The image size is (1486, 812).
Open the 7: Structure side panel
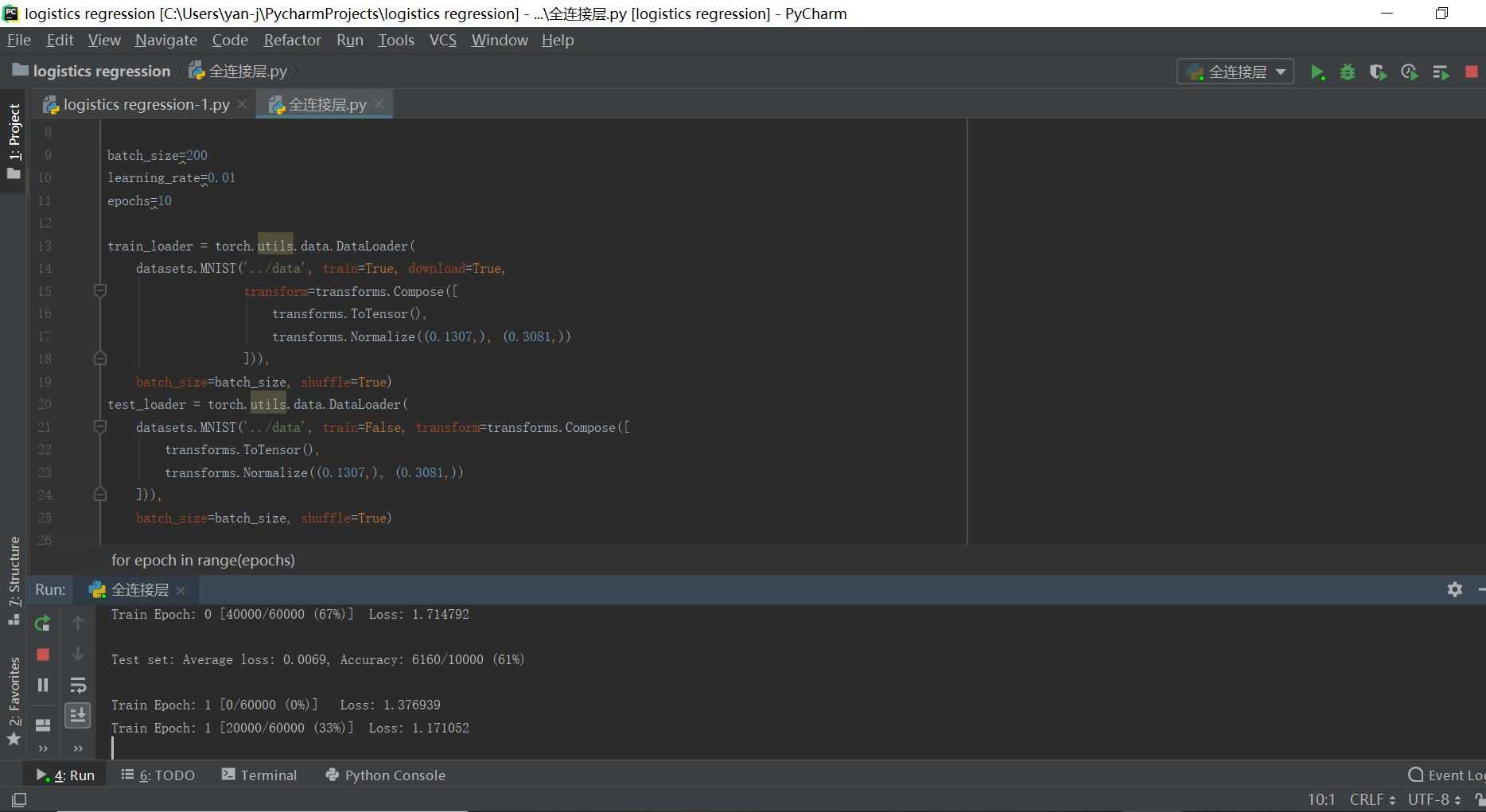(x=14, y=581)
